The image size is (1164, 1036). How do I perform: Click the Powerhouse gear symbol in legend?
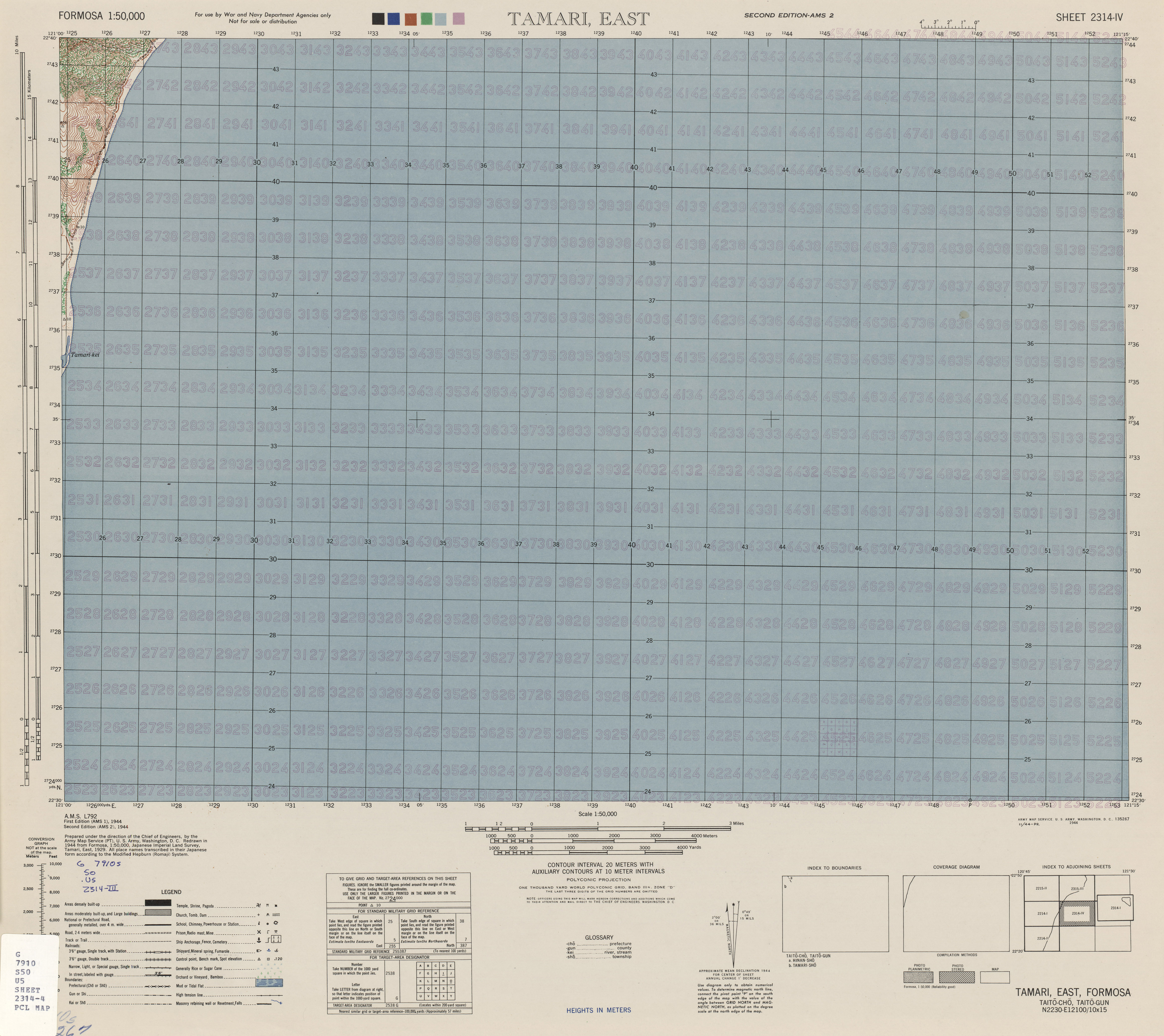coord(276,923)
